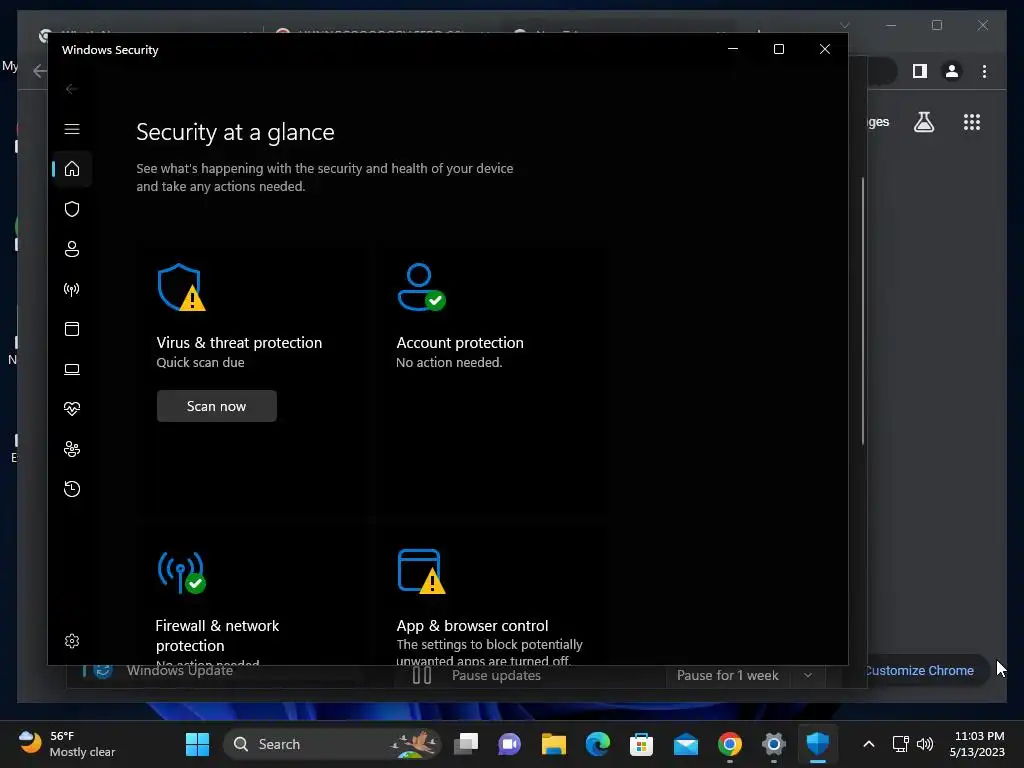
Task: Open Protection history clock icon in sidebar
Action: [72, 489]
